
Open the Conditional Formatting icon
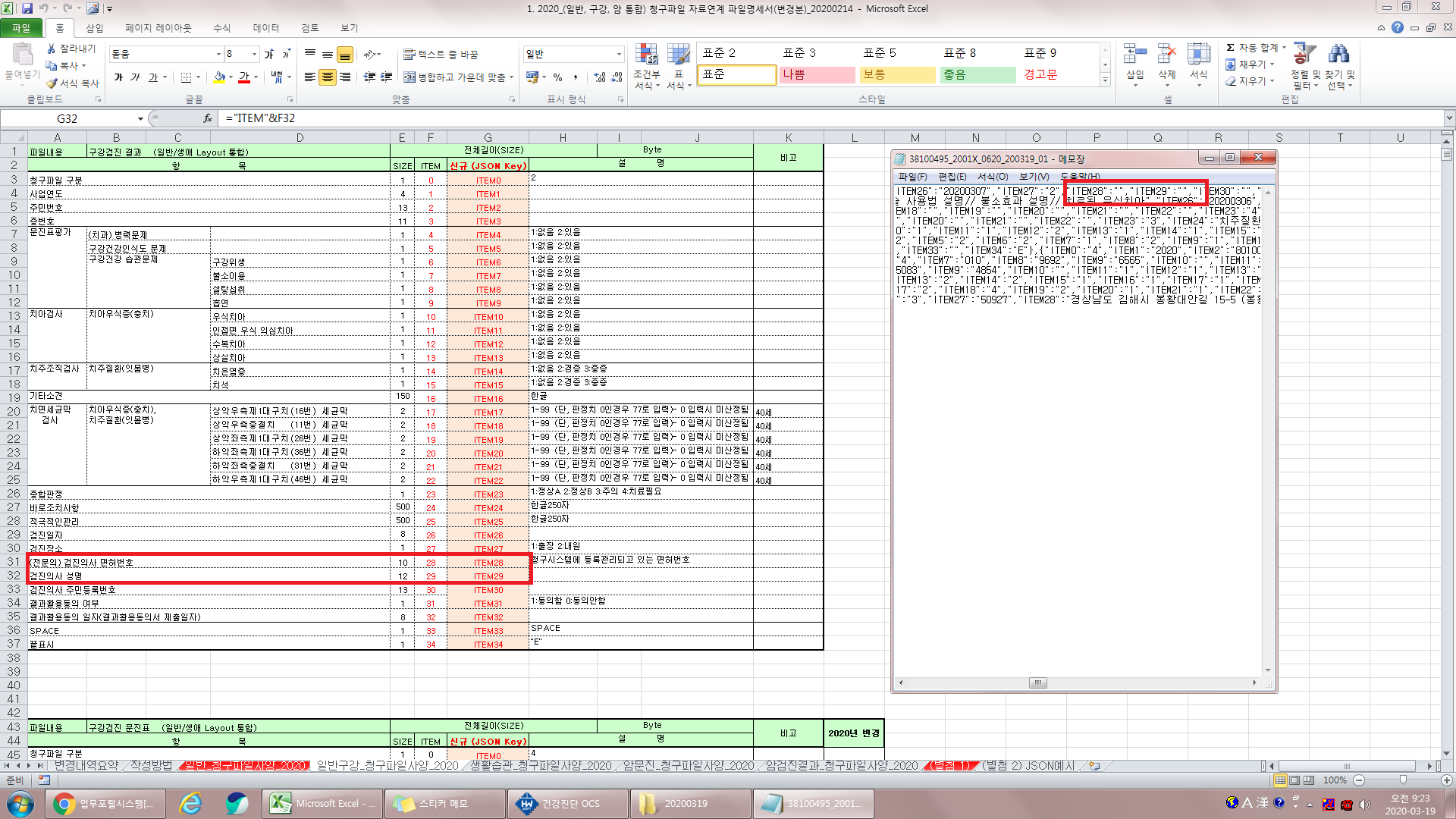point(646,67)
